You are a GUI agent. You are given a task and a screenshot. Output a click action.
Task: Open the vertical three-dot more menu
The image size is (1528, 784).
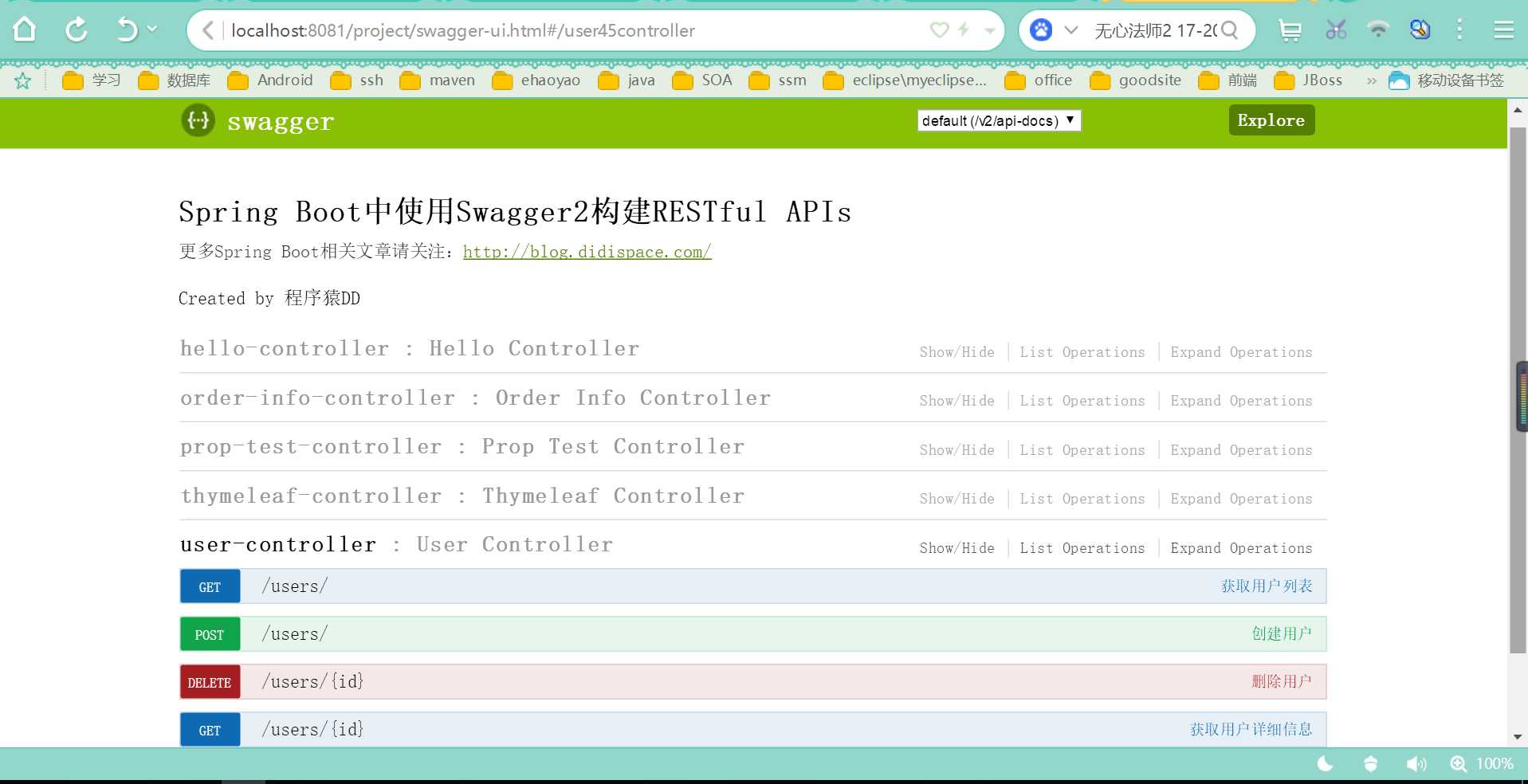[1459, 30]
